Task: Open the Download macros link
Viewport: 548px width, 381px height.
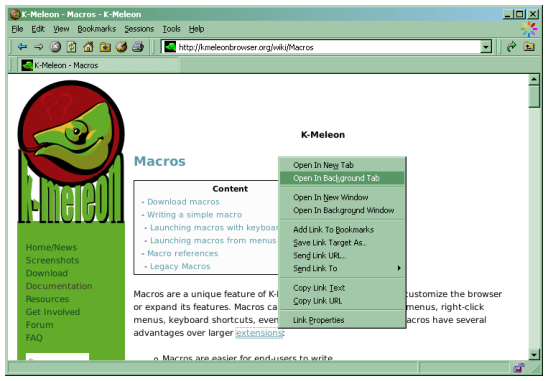Action: click(x=183, y=202)
